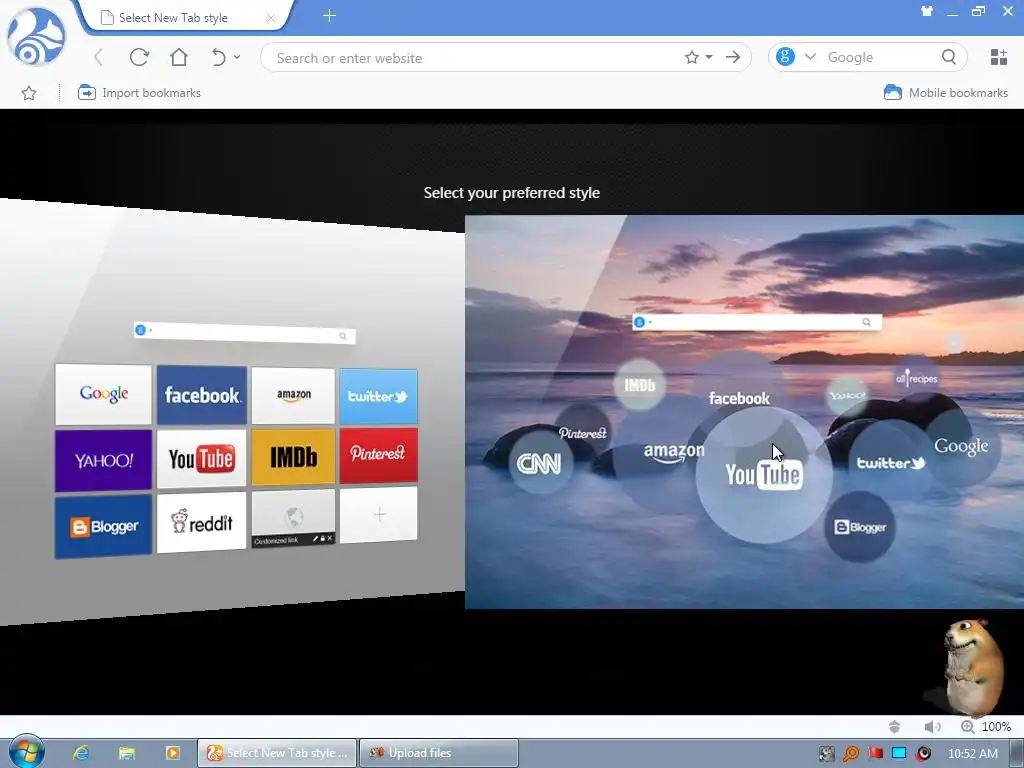Open a new tab with plus button
Image resolution: width=1024 pixels, height=768 pixels.
coord(329,16)
